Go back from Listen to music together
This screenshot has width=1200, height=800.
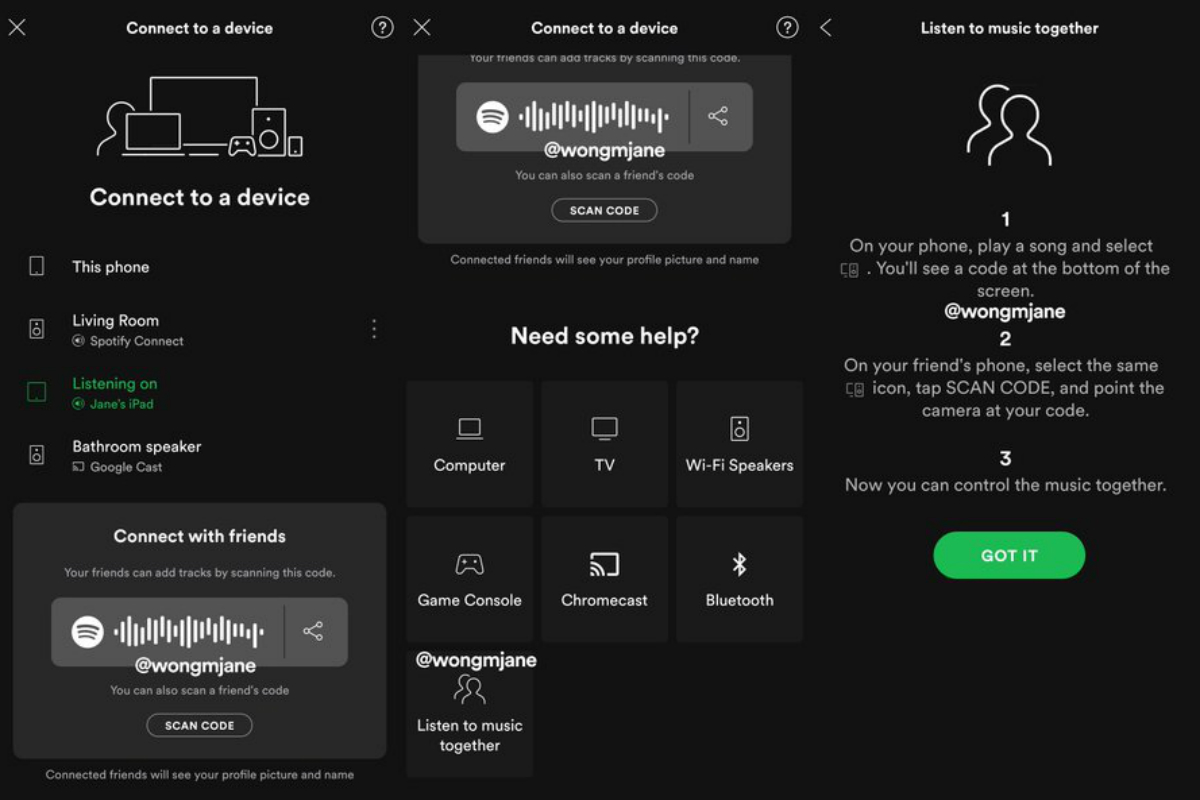click(826, 28)
